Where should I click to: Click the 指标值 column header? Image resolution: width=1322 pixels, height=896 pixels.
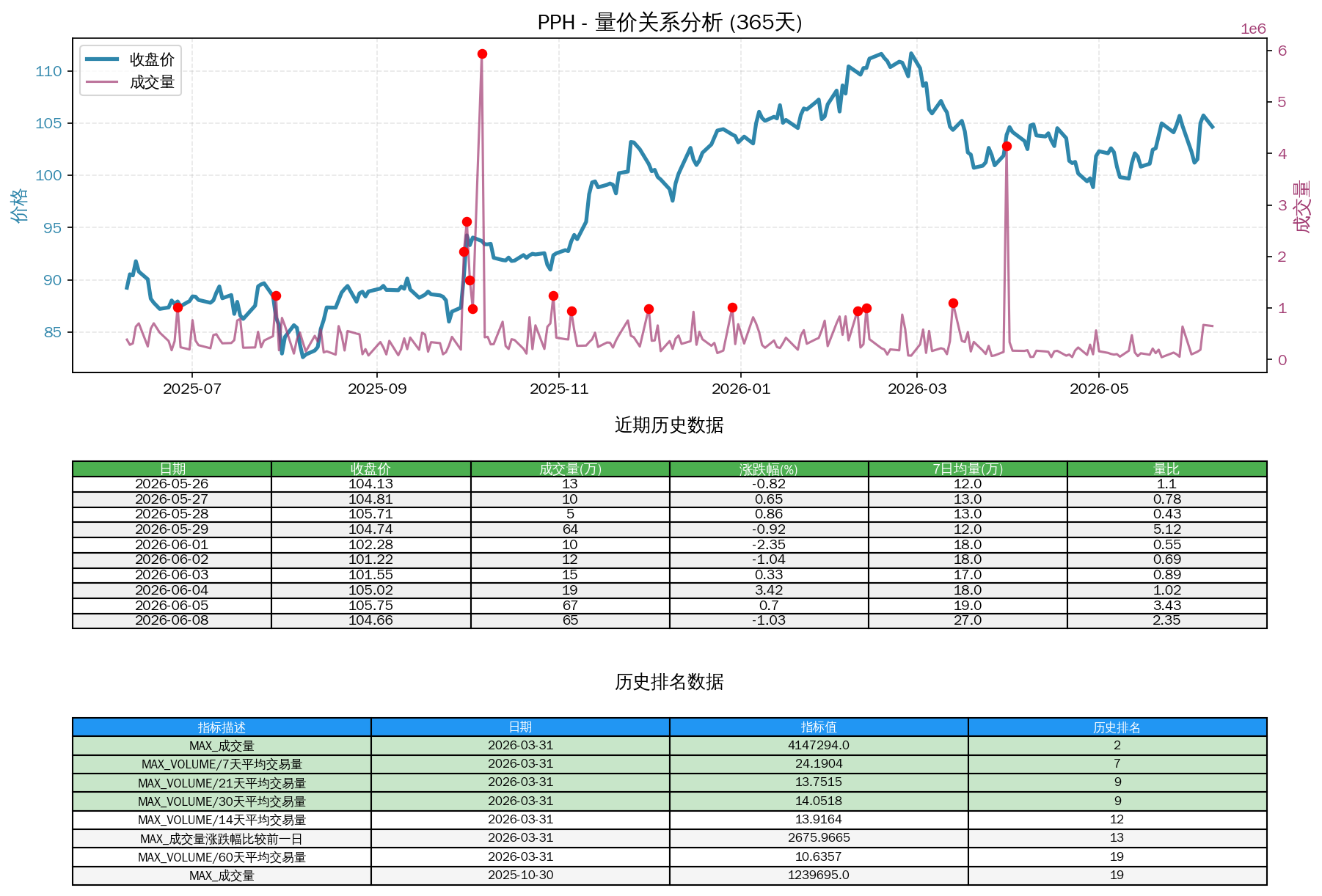click(x=819, y=727)
